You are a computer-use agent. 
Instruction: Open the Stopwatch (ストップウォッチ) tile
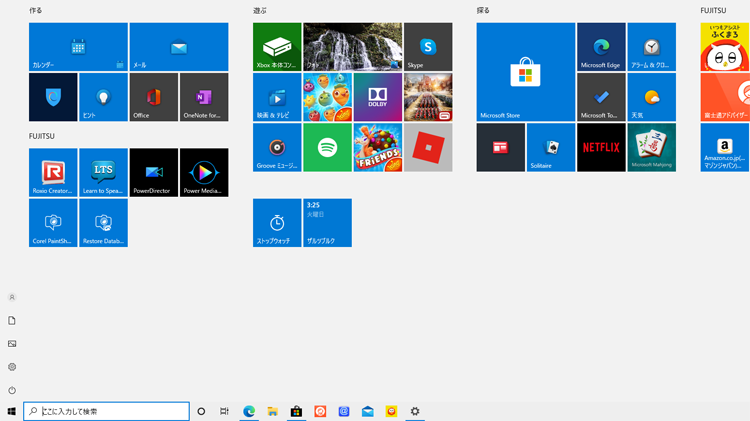coord(277,223)
